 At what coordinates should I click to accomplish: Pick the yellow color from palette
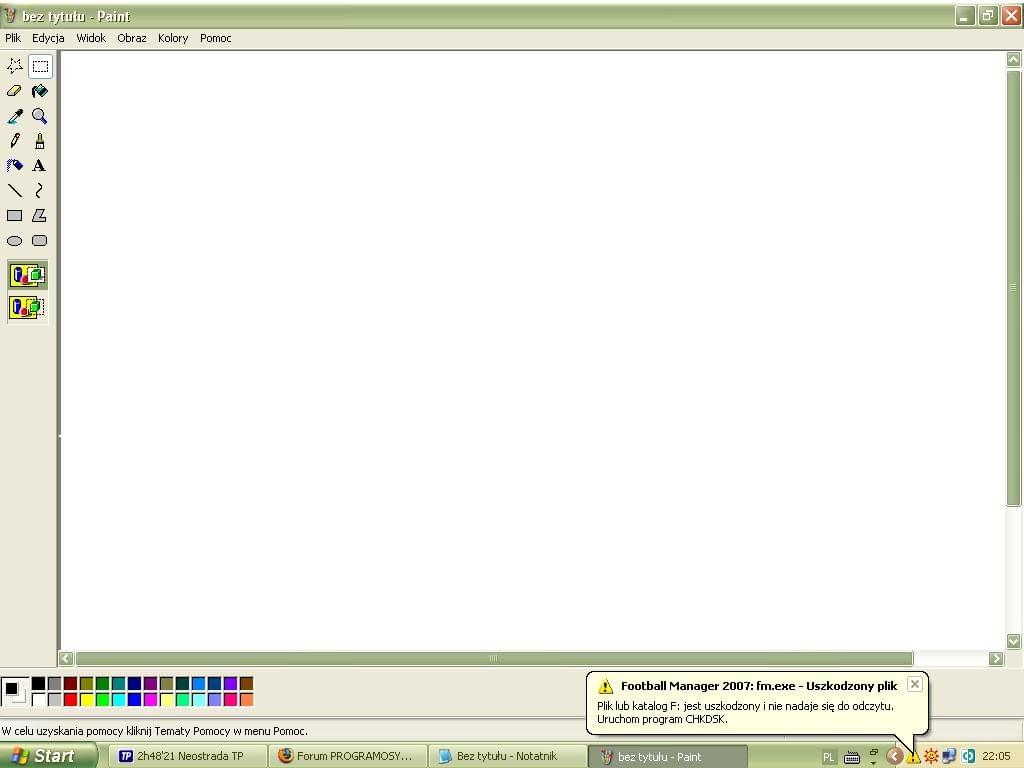pyautogui.click(x=86, y=700)
